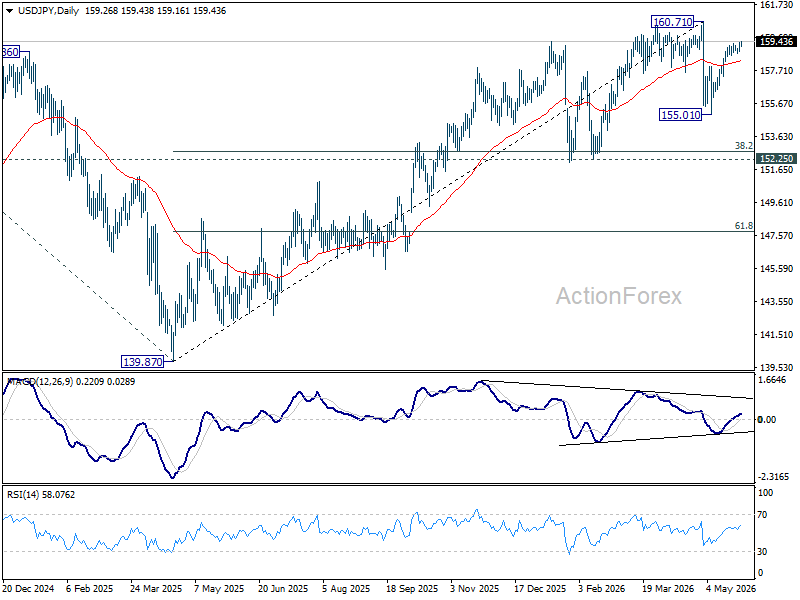Select the current price tag 159.436
The image size is (800, 600).
pyautogui.click(x=776, y=42)
